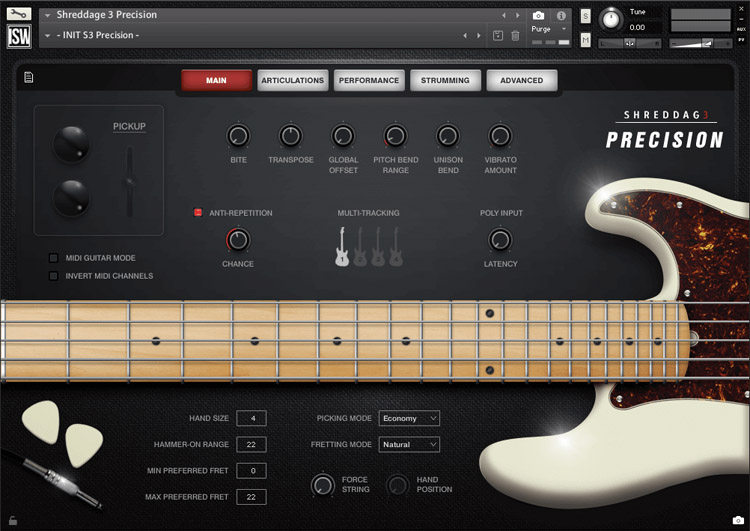Open the Strumming tab
750x531 pixels.
click(x=445, y=80)
